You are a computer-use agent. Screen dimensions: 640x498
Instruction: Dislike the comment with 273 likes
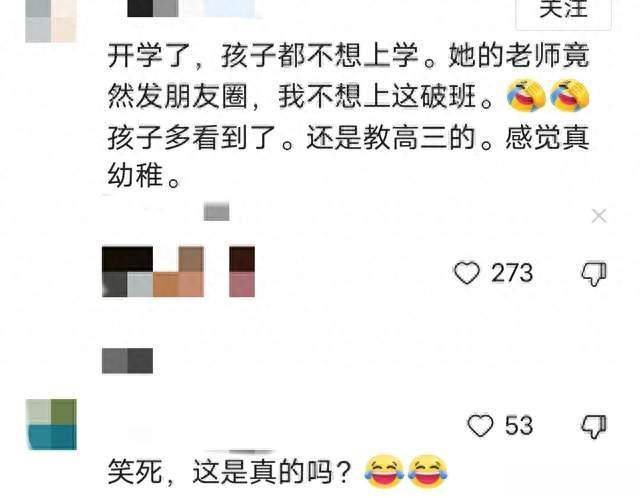(594, 273)
